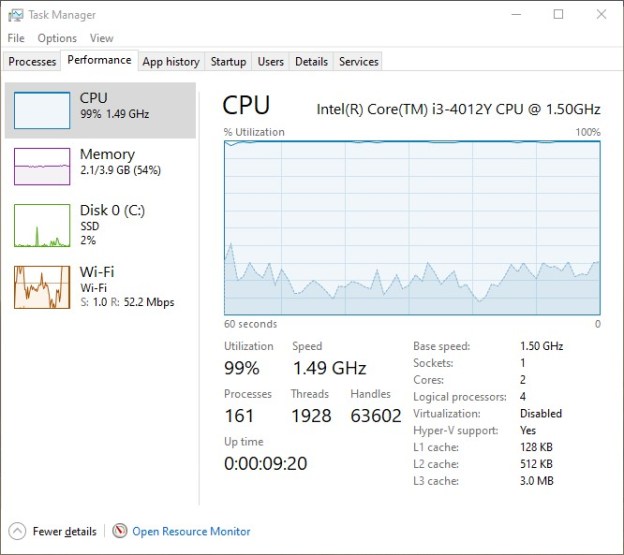Open the View menu
The image size is (624, 555).
coord(101,38)
